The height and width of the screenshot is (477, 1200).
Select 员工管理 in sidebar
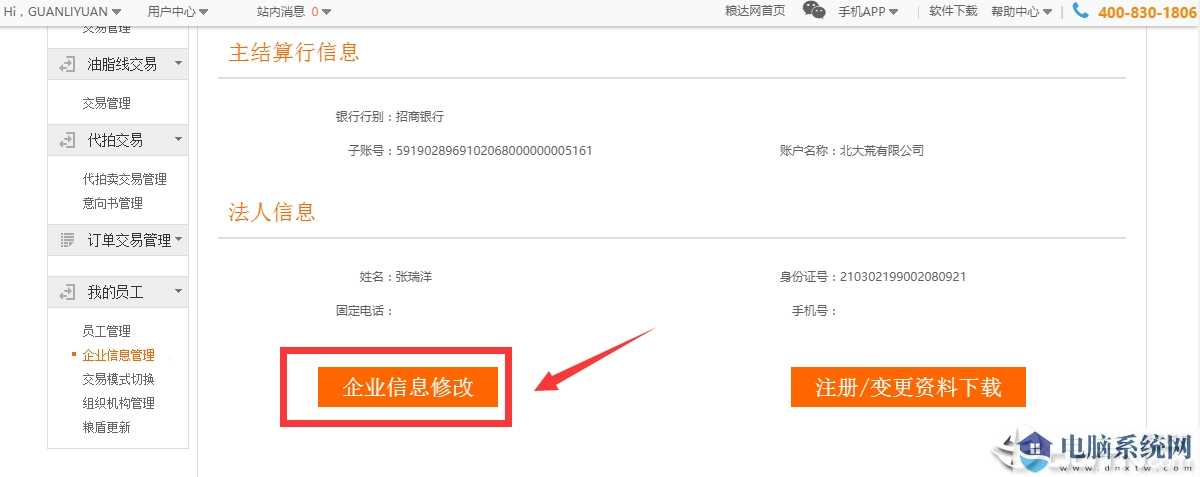106,331
